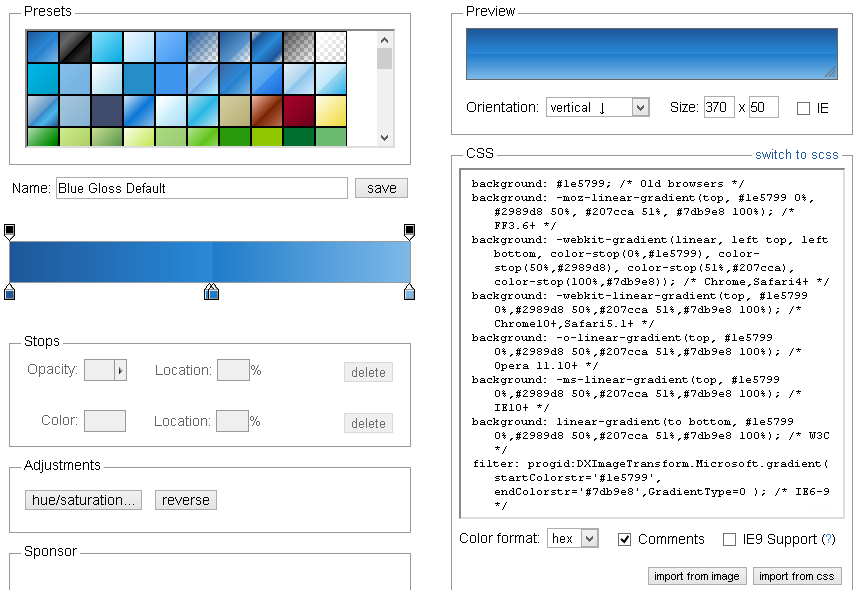Click the gradient editor bar
Screen dimensions: 858x590
click(x=210, y=262)
